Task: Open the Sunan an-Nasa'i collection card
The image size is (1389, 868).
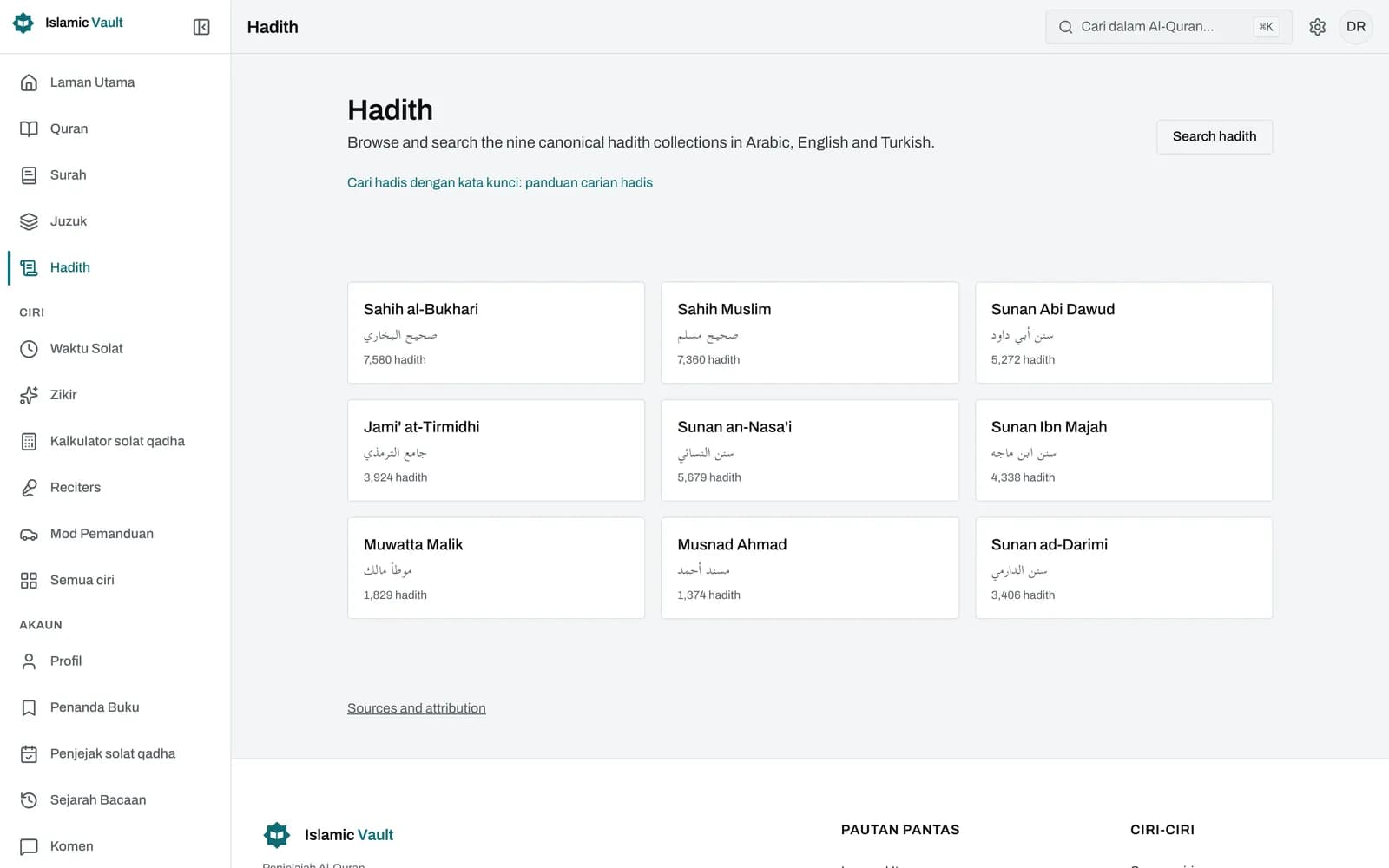Action: click(810, 450)
